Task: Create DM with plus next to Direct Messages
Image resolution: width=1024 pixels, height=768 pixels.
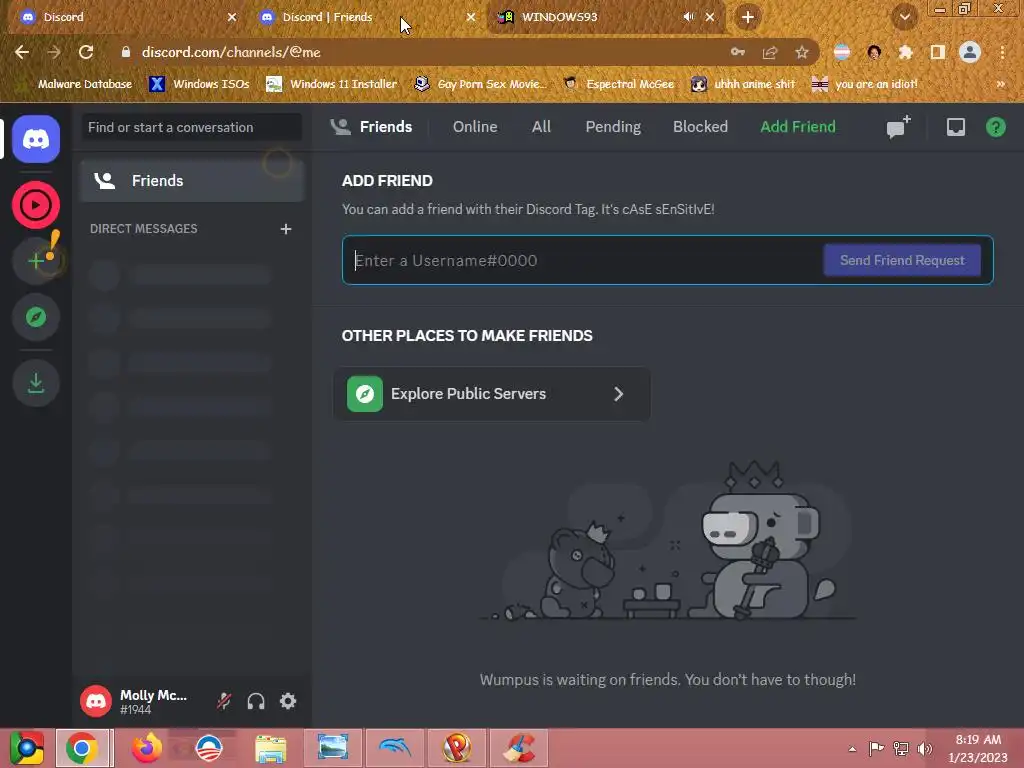Action: (285, 229)
